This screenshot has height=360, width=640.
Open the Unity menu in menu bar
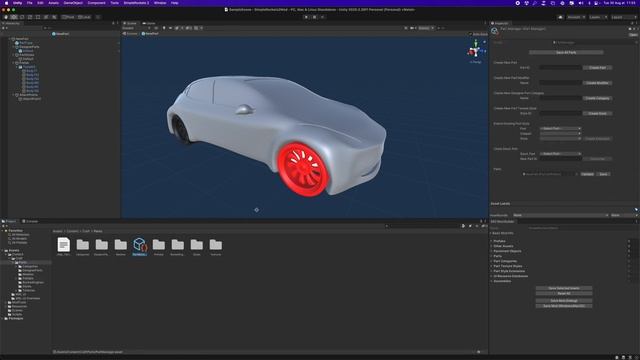(x=18, y=3)
